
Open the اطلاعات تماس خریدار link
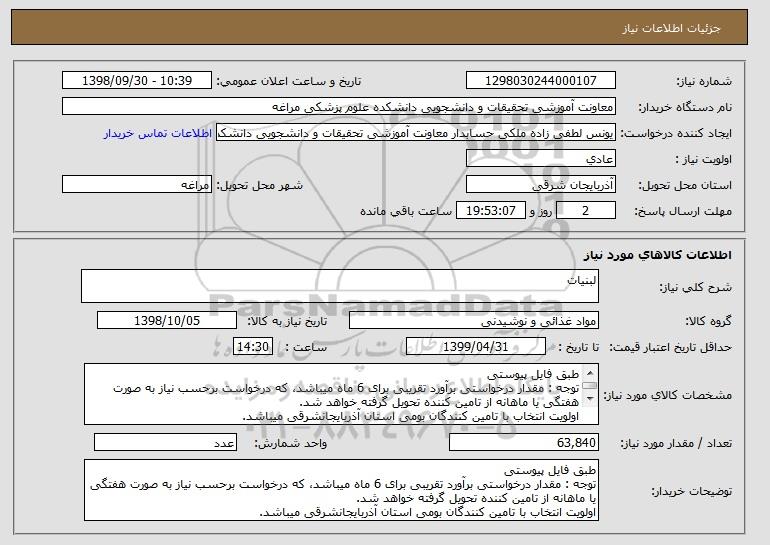(158, 134)
